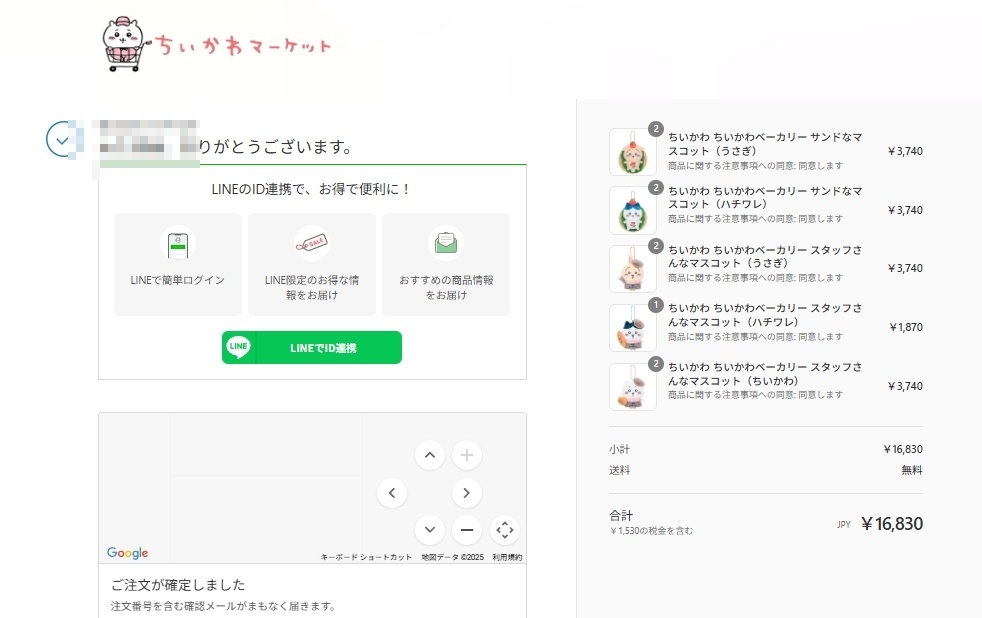Click the 合計 ¥16,830 total amount
Screen dimensions: 982x618
[892, 523]
